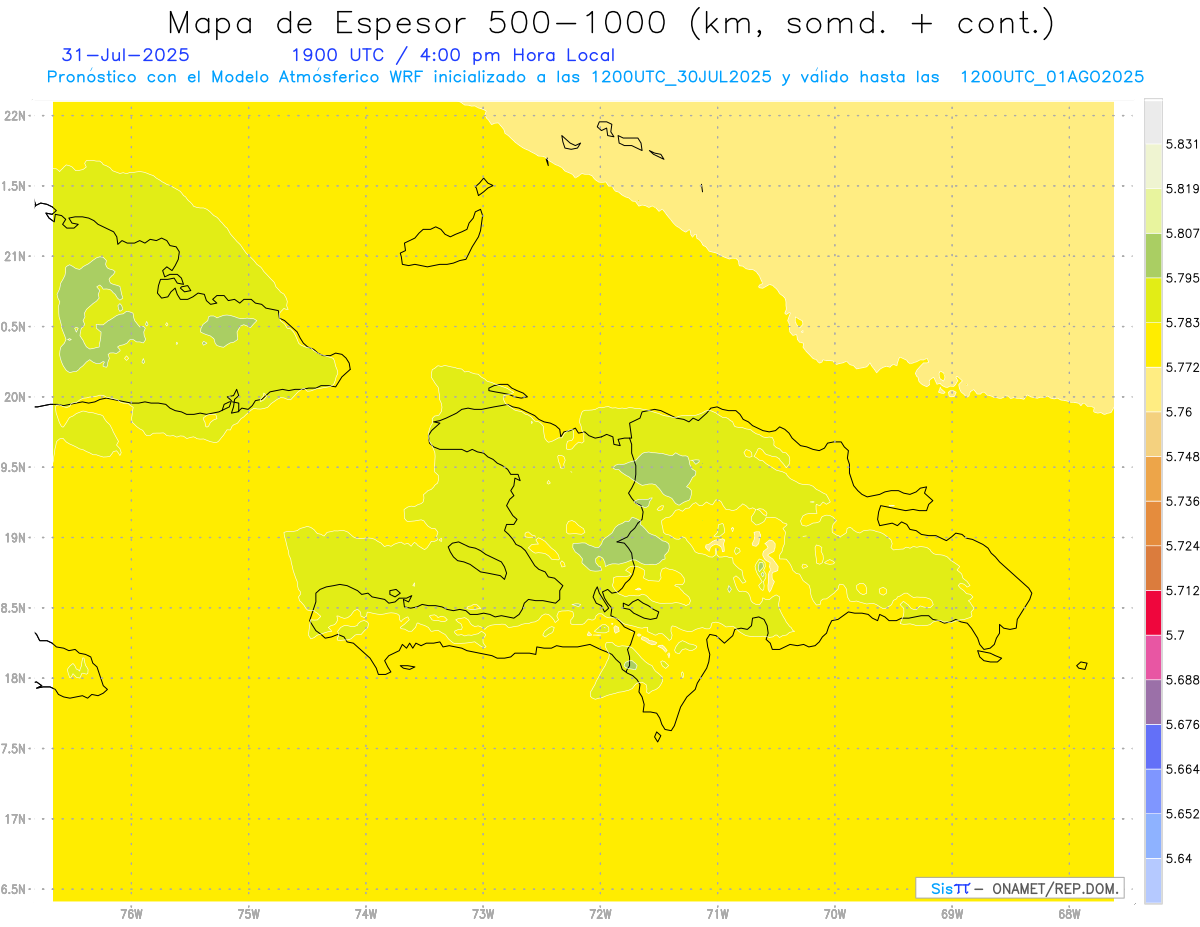This screenshot has height=927, width=1200.
Task: Click the blue 'Sis' logo text in the credit box
Action: point(941,888)
